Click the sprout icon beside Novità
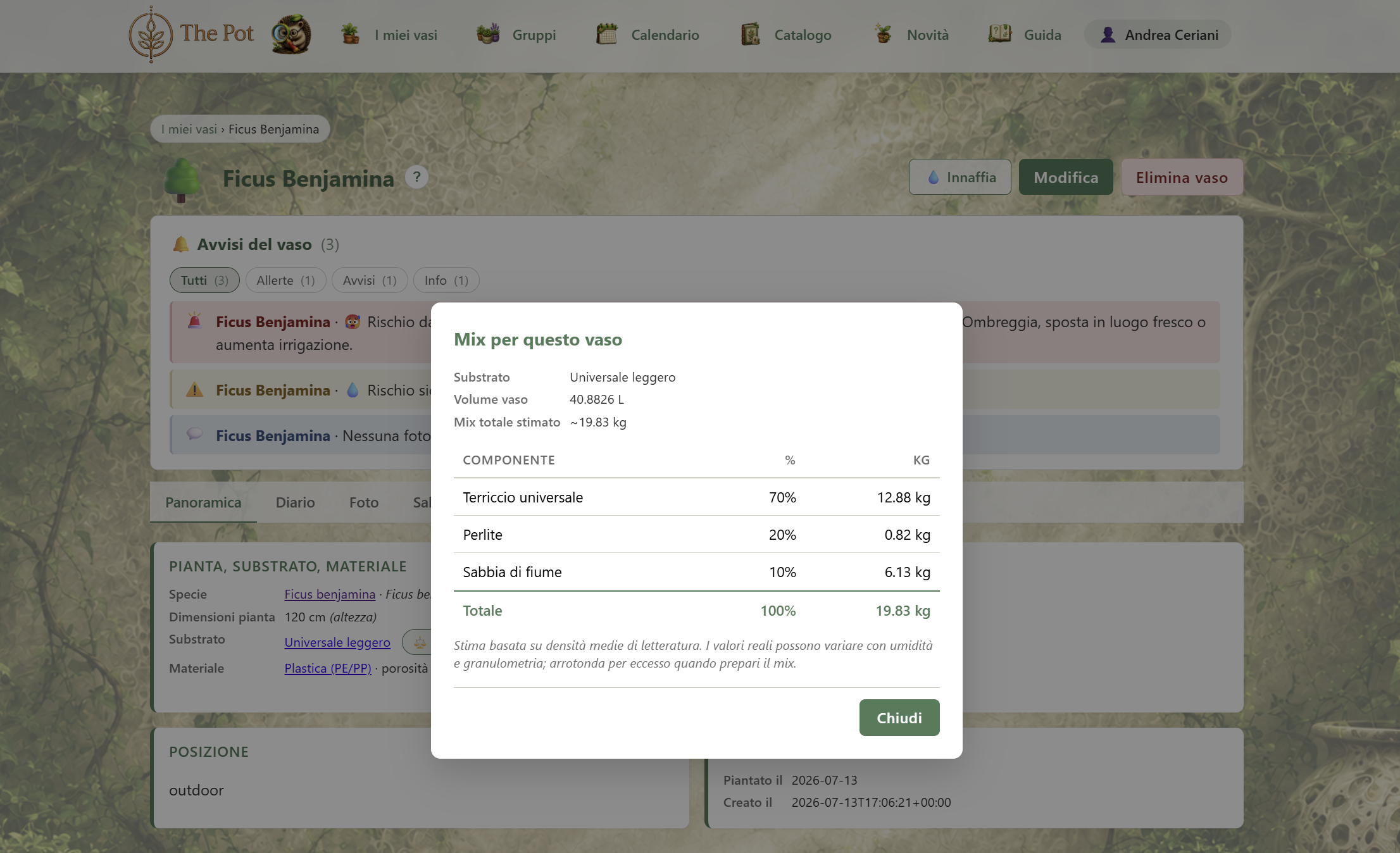 pos(883,34)
